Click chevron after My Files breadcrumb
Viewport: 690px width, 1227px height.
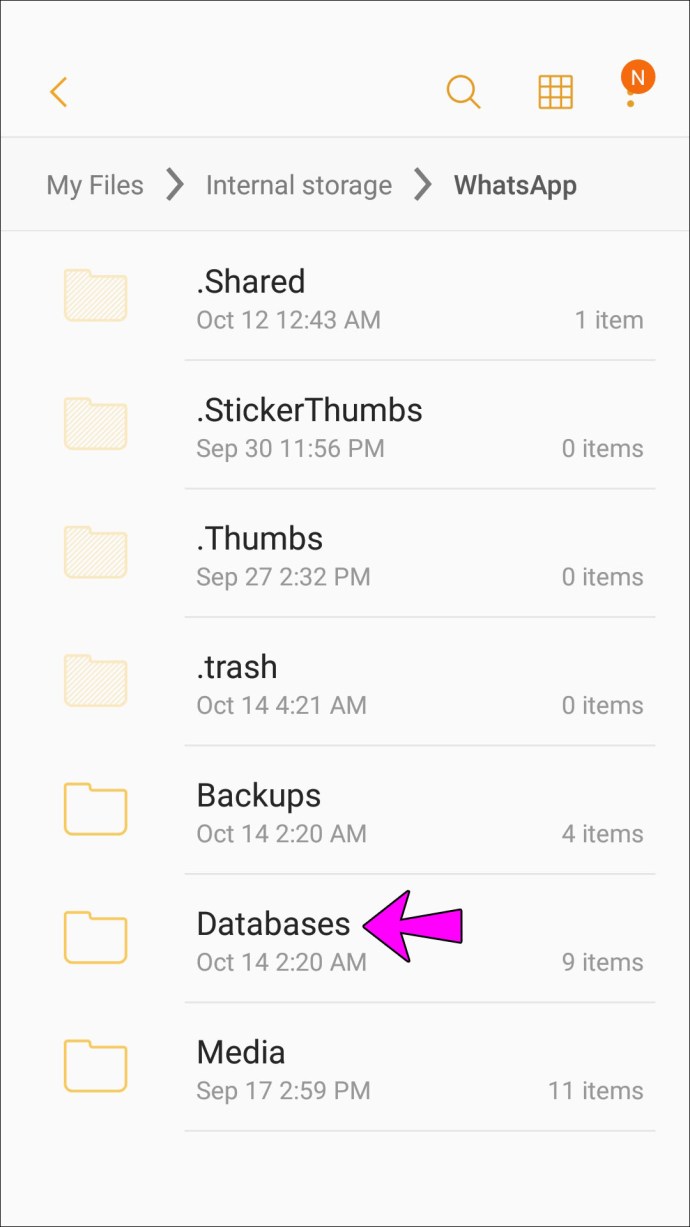click(175, 185)
